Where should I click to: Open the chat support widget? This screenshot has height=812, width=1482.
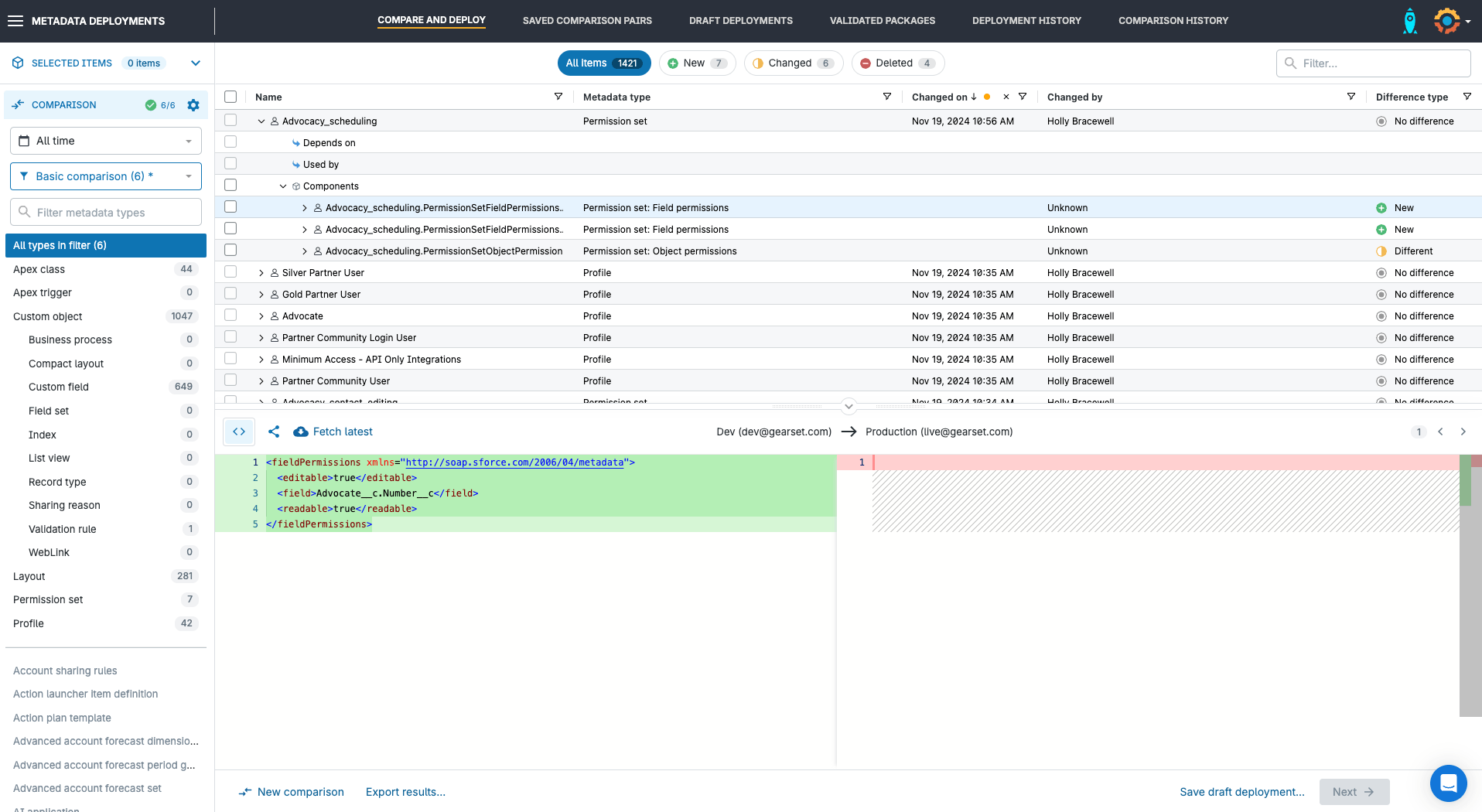point(1448,783)
